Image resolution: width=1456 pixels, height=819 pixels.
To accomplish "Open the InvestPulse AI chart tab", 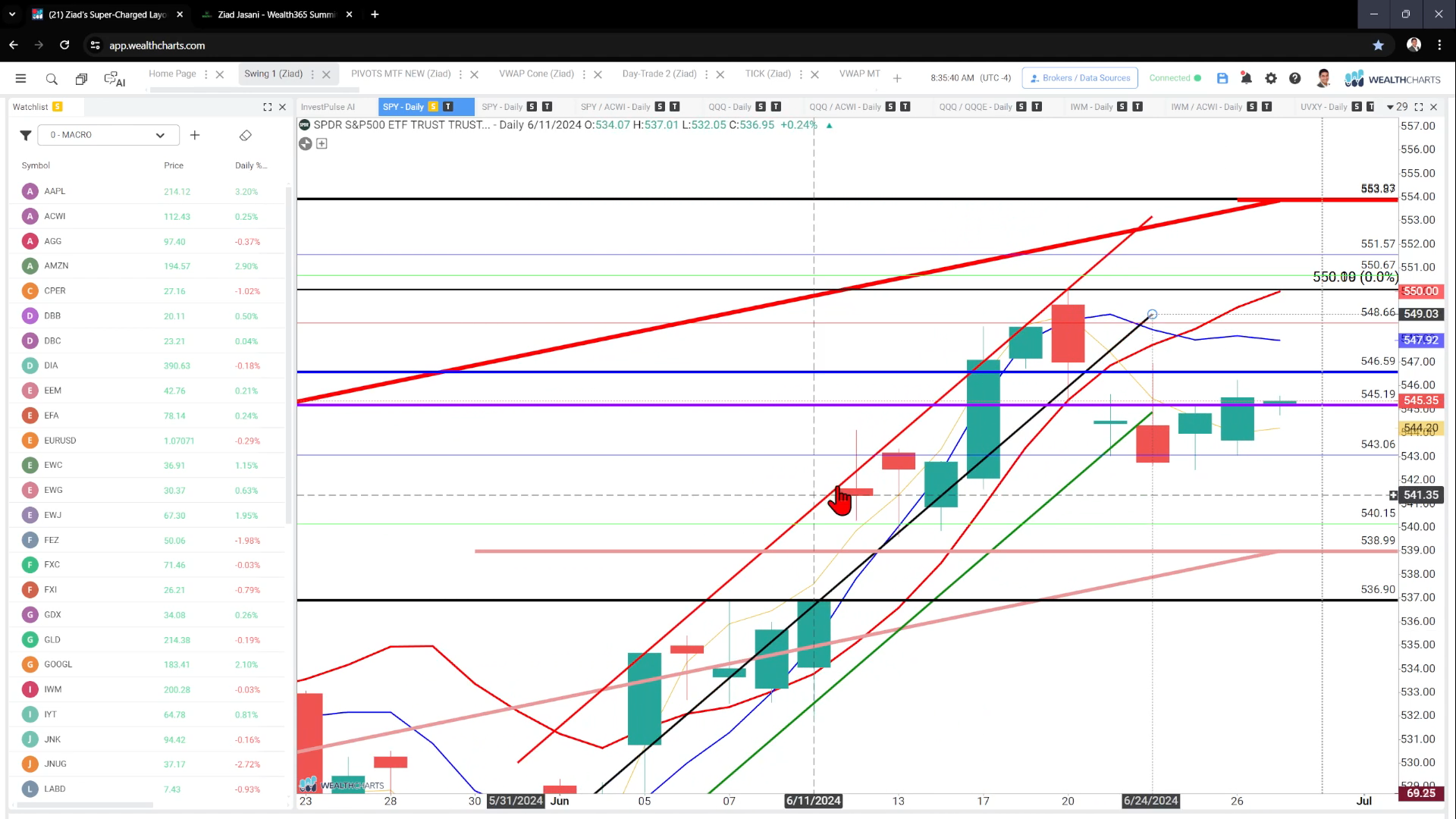I will 328,107.
